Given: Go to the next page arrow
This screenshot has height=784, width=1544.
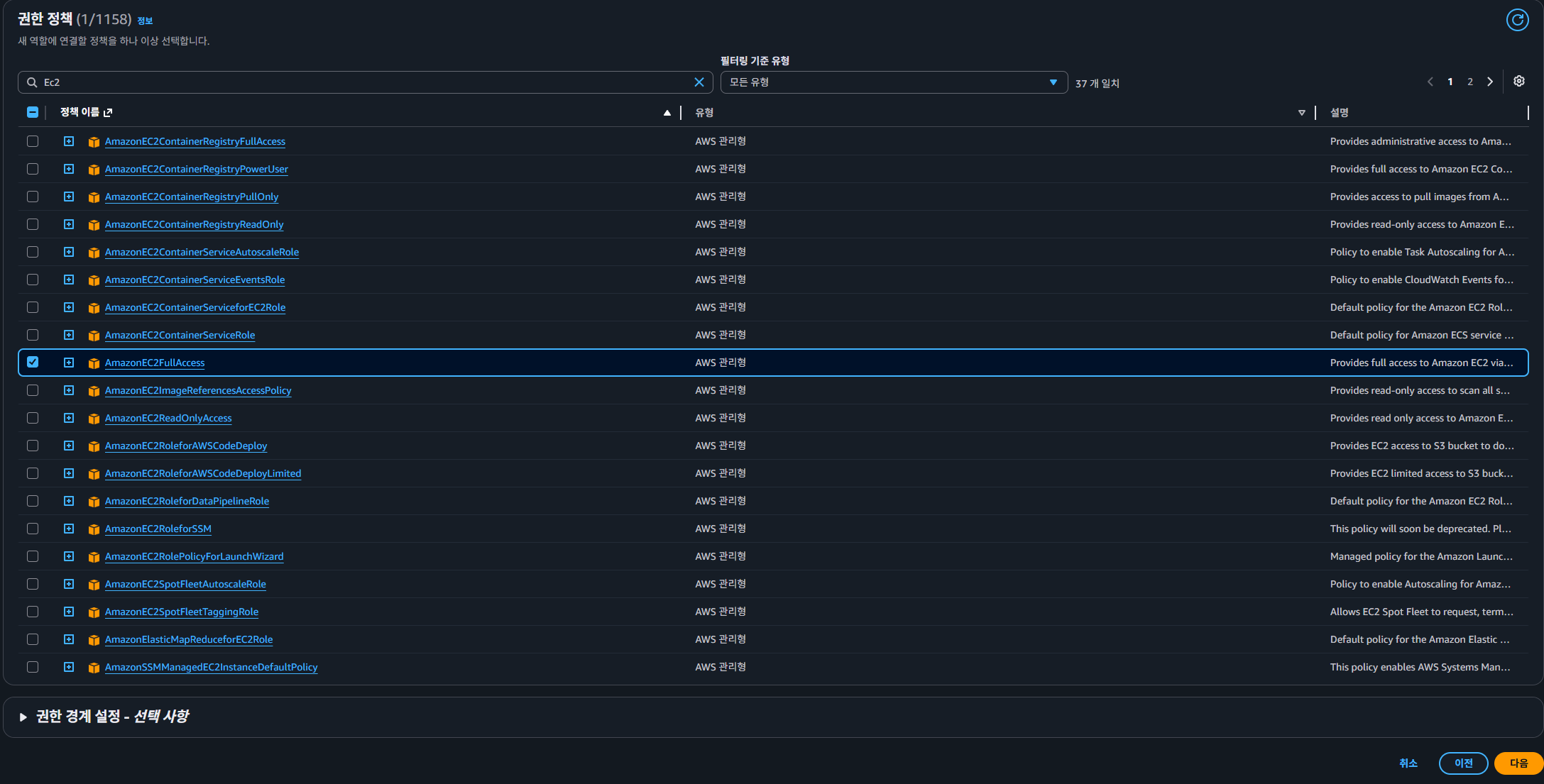Looking at the screenshot, I should [1490, 82].
